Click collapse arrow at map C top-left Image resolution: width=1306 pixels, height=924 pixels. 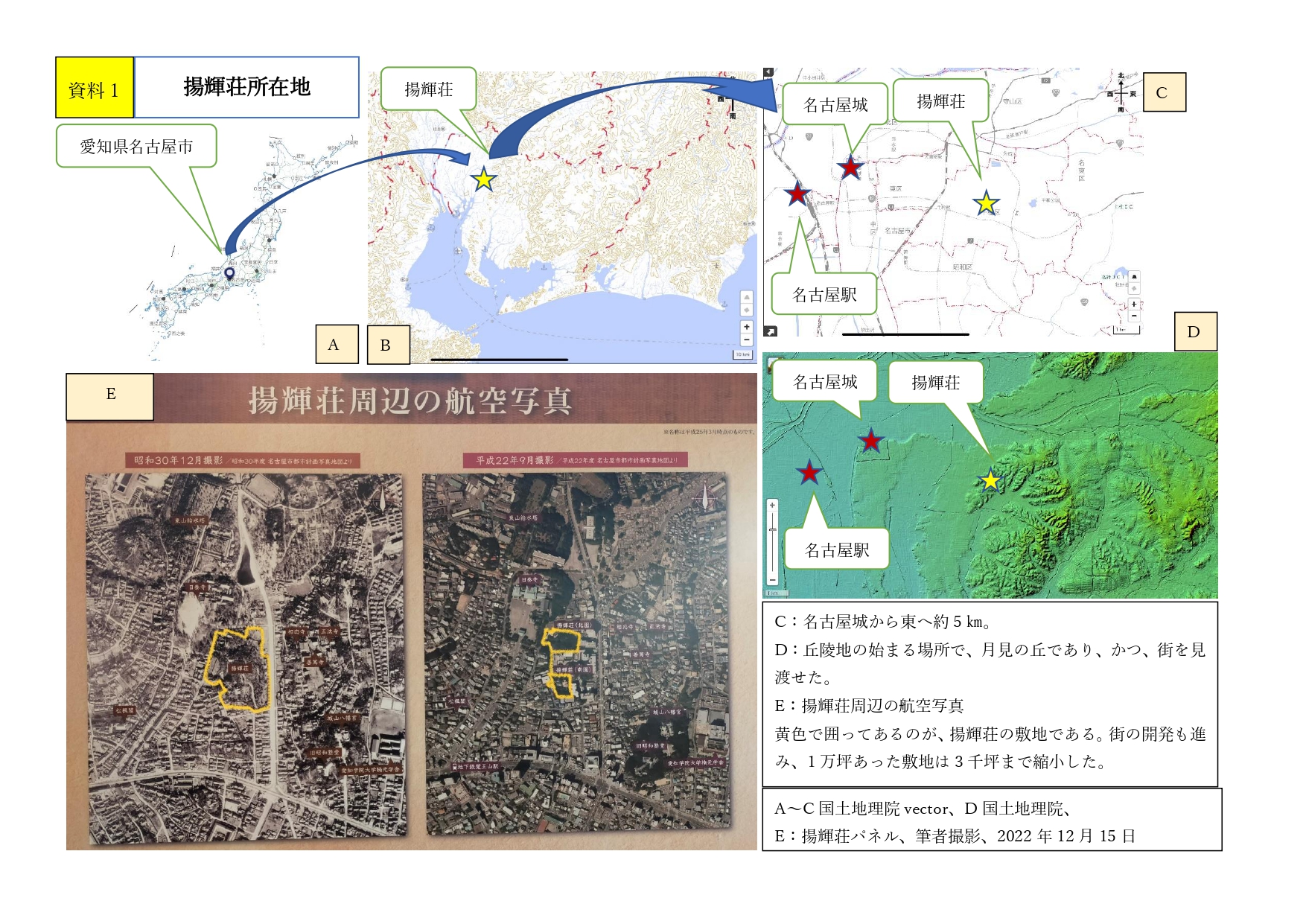tap(768, 72)
